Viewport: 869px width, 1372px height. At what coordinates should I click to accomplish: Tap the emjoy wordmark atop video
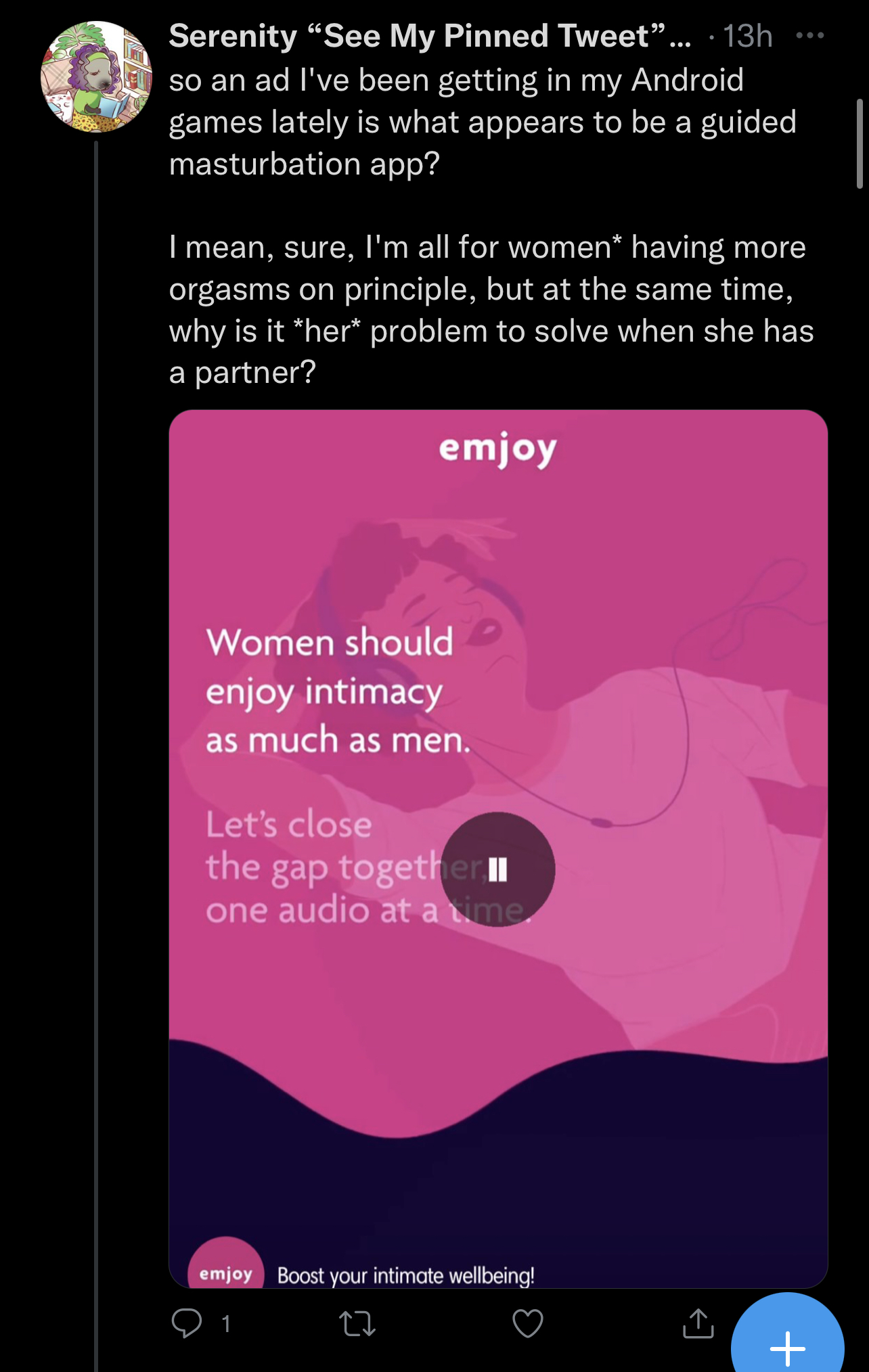[498, 450]
